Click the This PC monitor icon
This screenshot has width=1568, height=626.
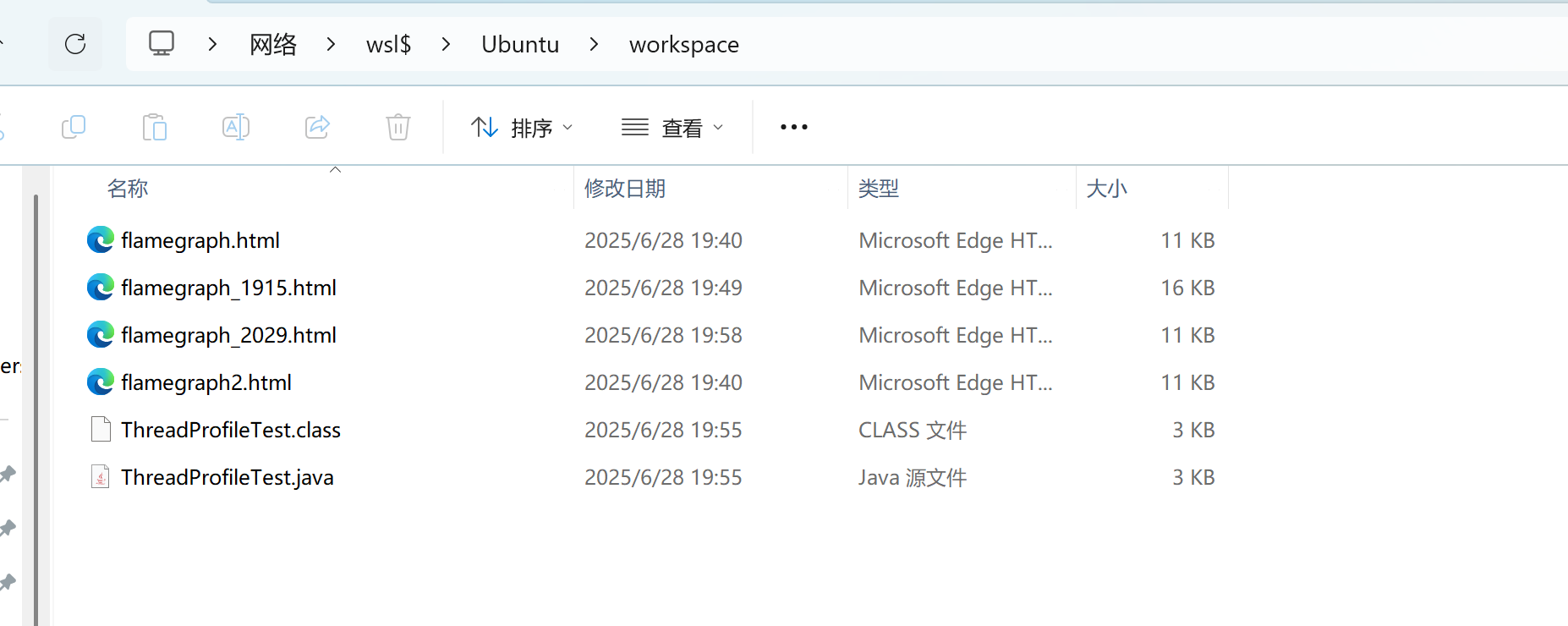[x=162, y=43]
